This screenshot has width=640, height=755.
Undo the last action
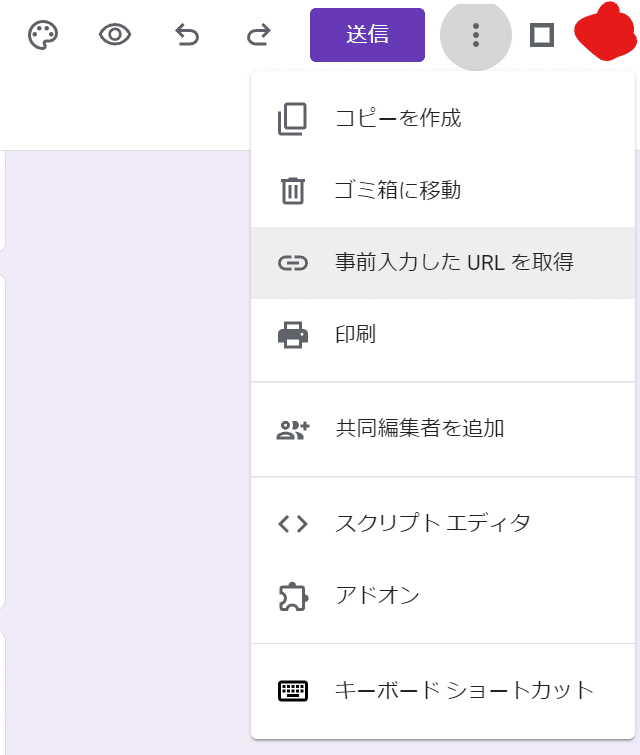187,35
